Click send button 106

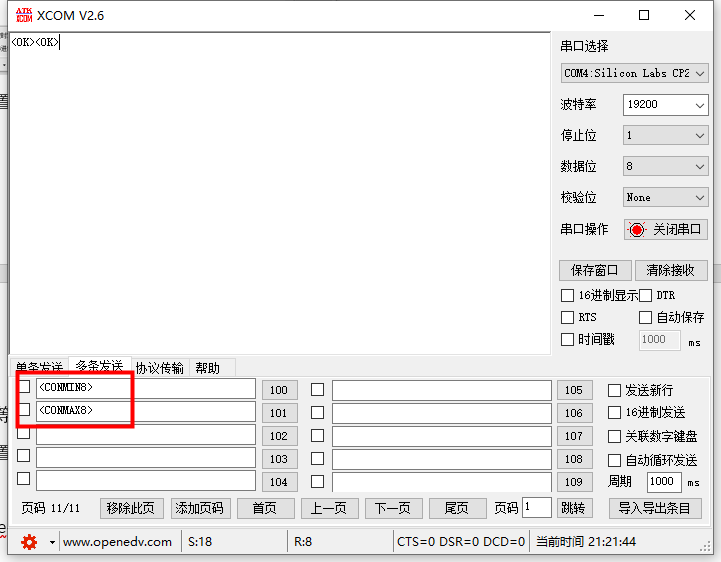click(574, 413)
